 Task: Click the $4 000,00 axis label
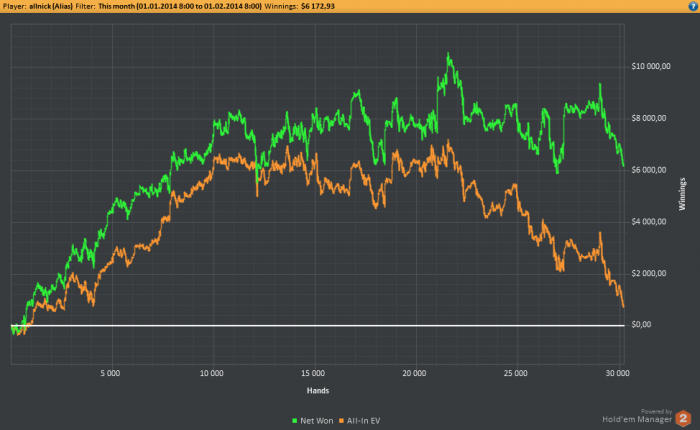[x=649, y=222]
